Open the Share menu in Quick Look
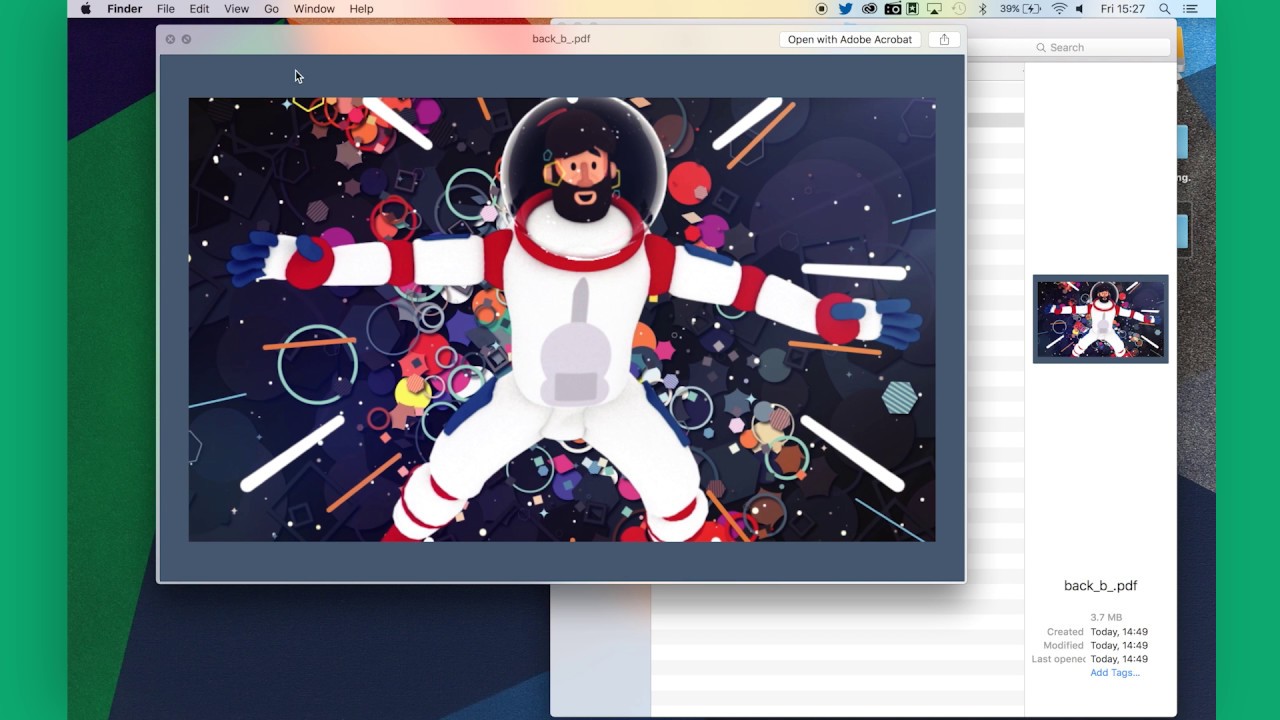 coord(944,39)
